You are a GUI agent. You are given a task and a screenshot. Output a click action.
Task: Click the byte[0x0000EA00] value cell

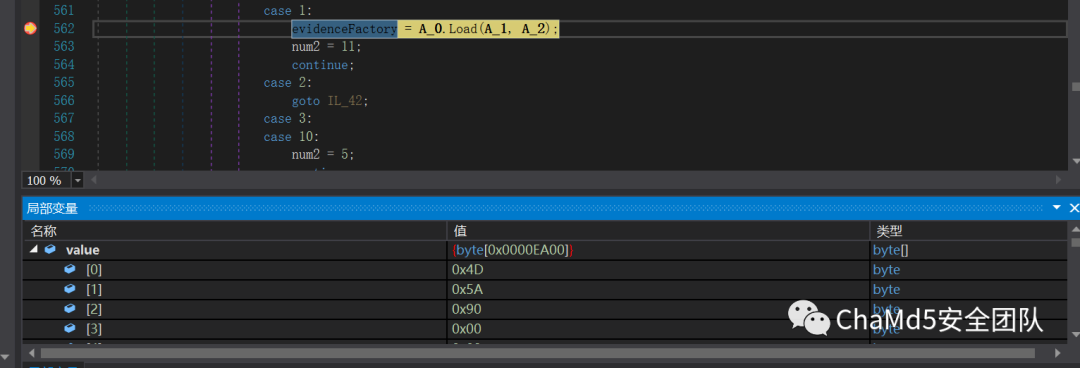(658, 250)
